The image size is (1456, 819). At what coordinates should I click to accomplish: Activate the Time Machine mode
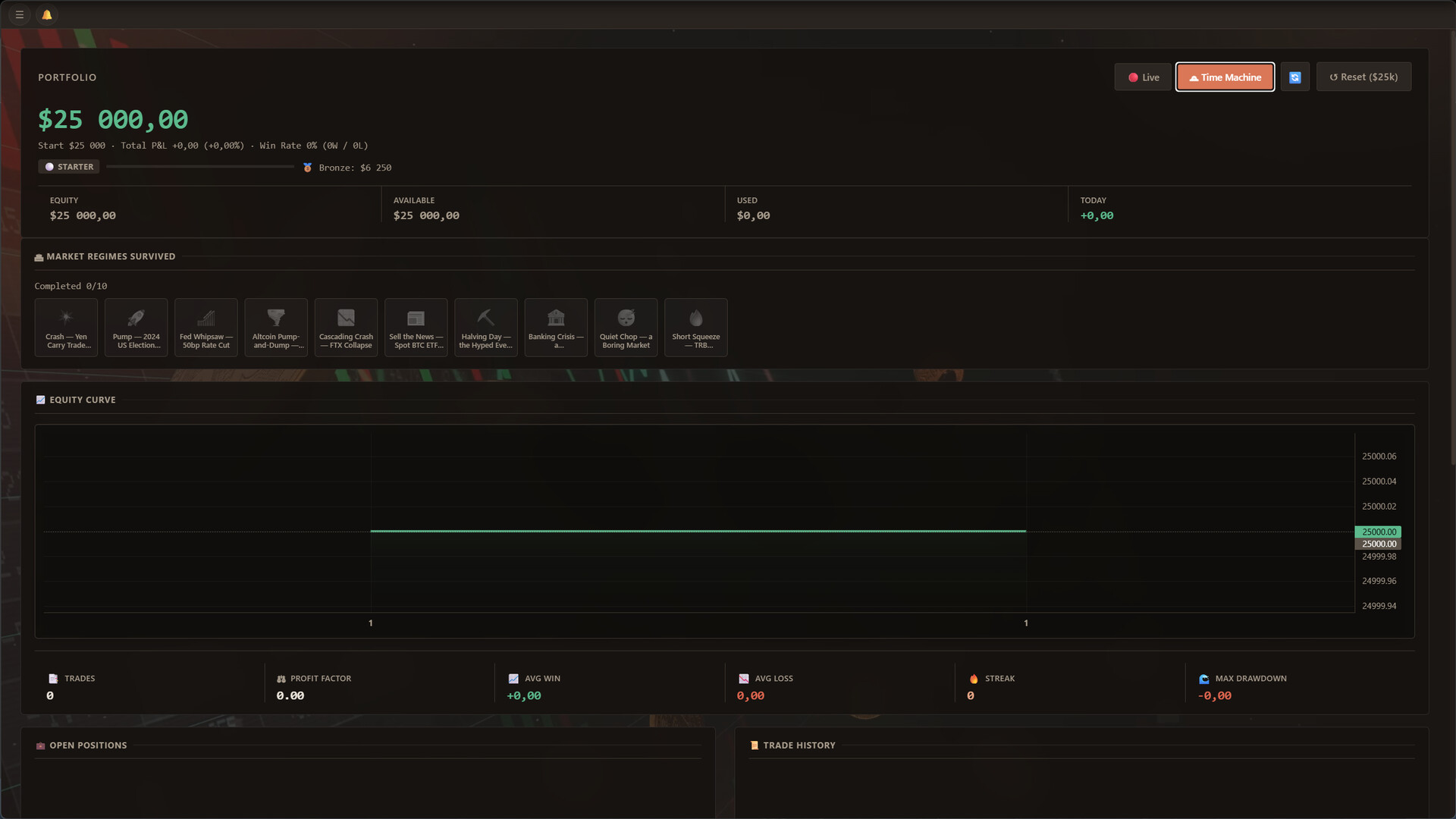click(1225, 77)
